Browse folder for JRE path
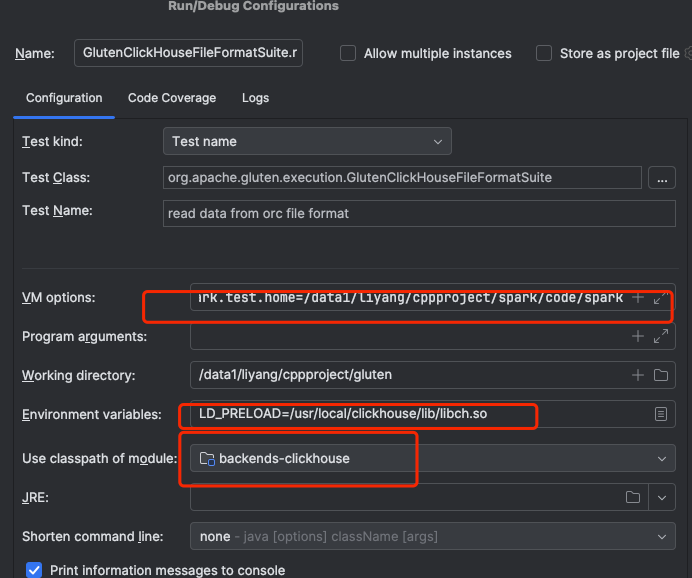The image size is (692, 578). point(633,497)
